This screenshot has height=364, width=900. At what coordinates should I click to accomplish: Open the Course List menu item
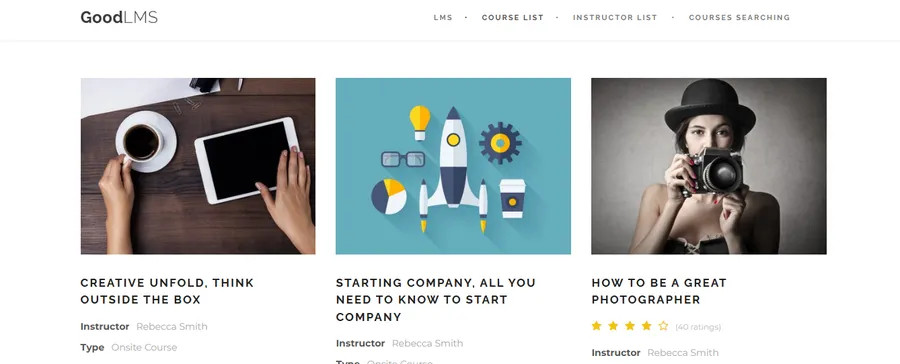pos(512,18)
